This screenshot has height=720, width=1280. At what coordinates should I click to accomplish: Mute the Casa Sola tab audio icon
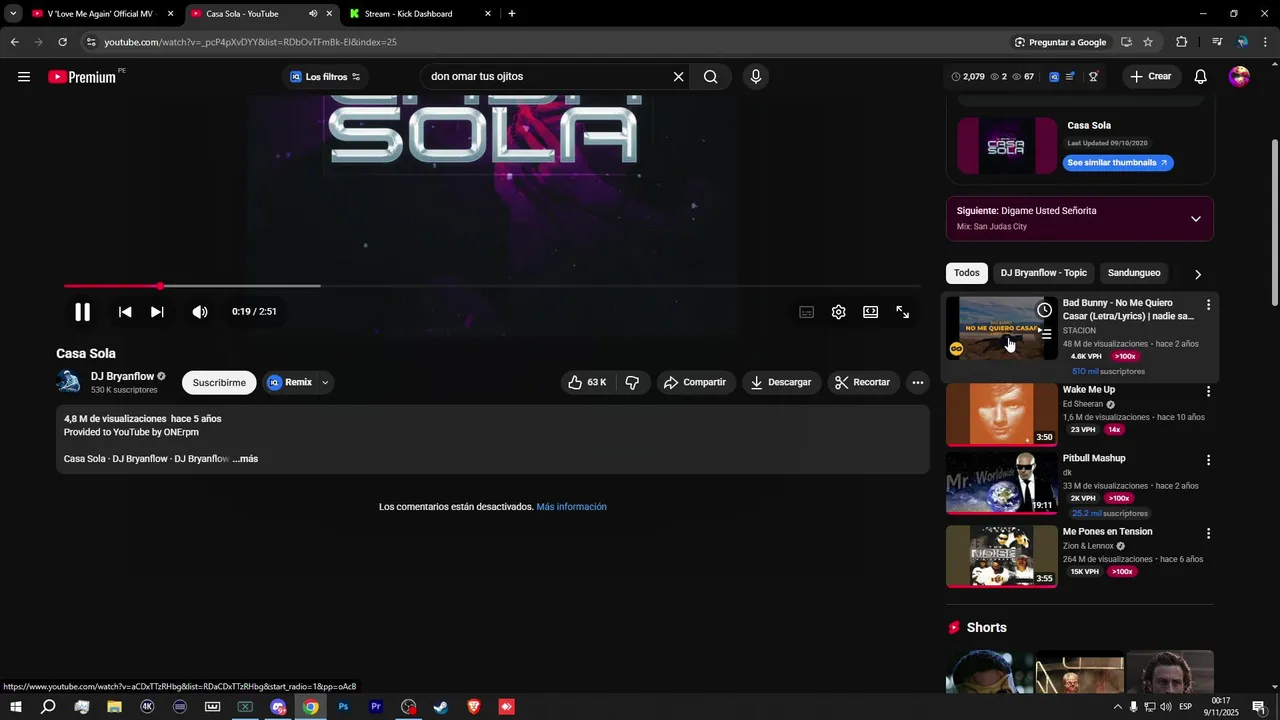[313, 14]
